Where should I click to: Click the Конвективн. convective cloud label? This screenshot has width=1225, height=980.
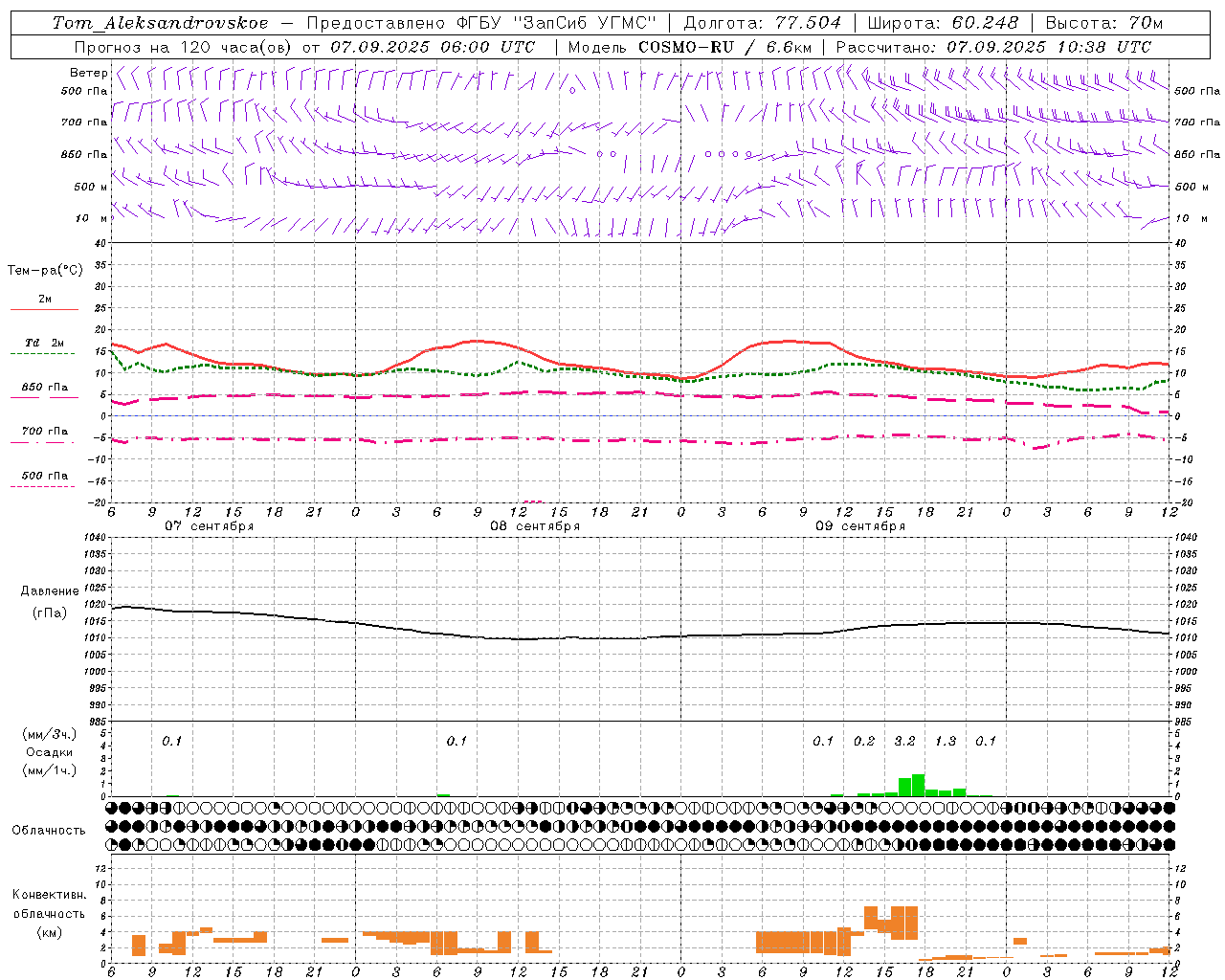click(x=49, y=895)
